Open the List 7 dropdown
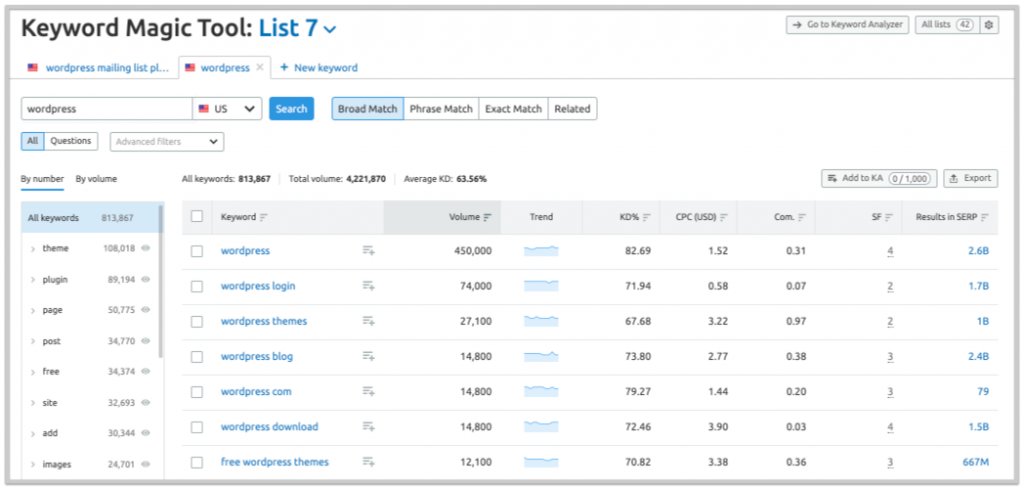The height and width of the screenshot is (489, 1024). [x=298, y=28]
